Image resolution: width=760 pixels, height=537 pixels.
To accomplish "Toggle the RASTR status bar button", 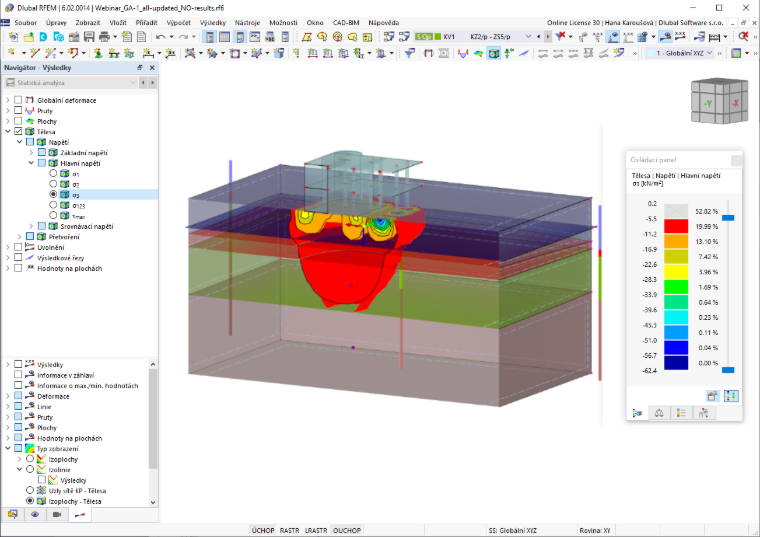I will point(289,530).
